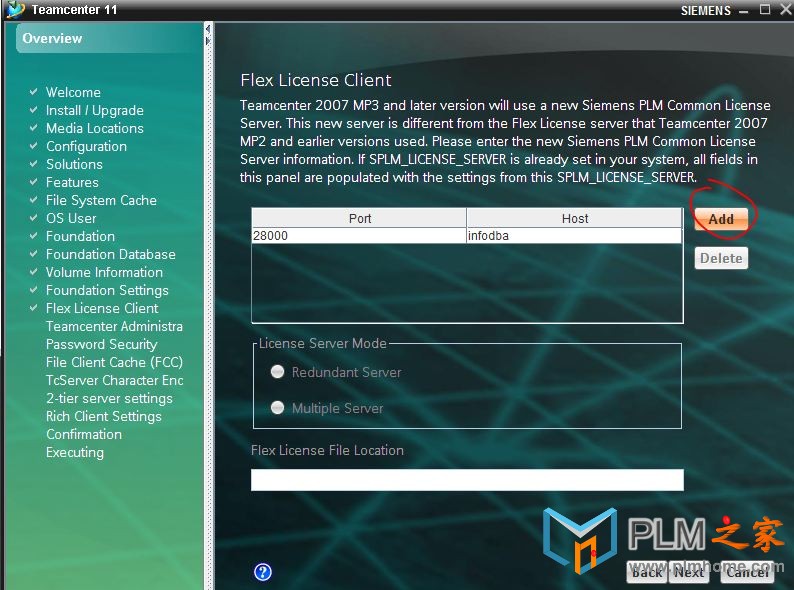Select Welcome step in overview

pos(73,92)
